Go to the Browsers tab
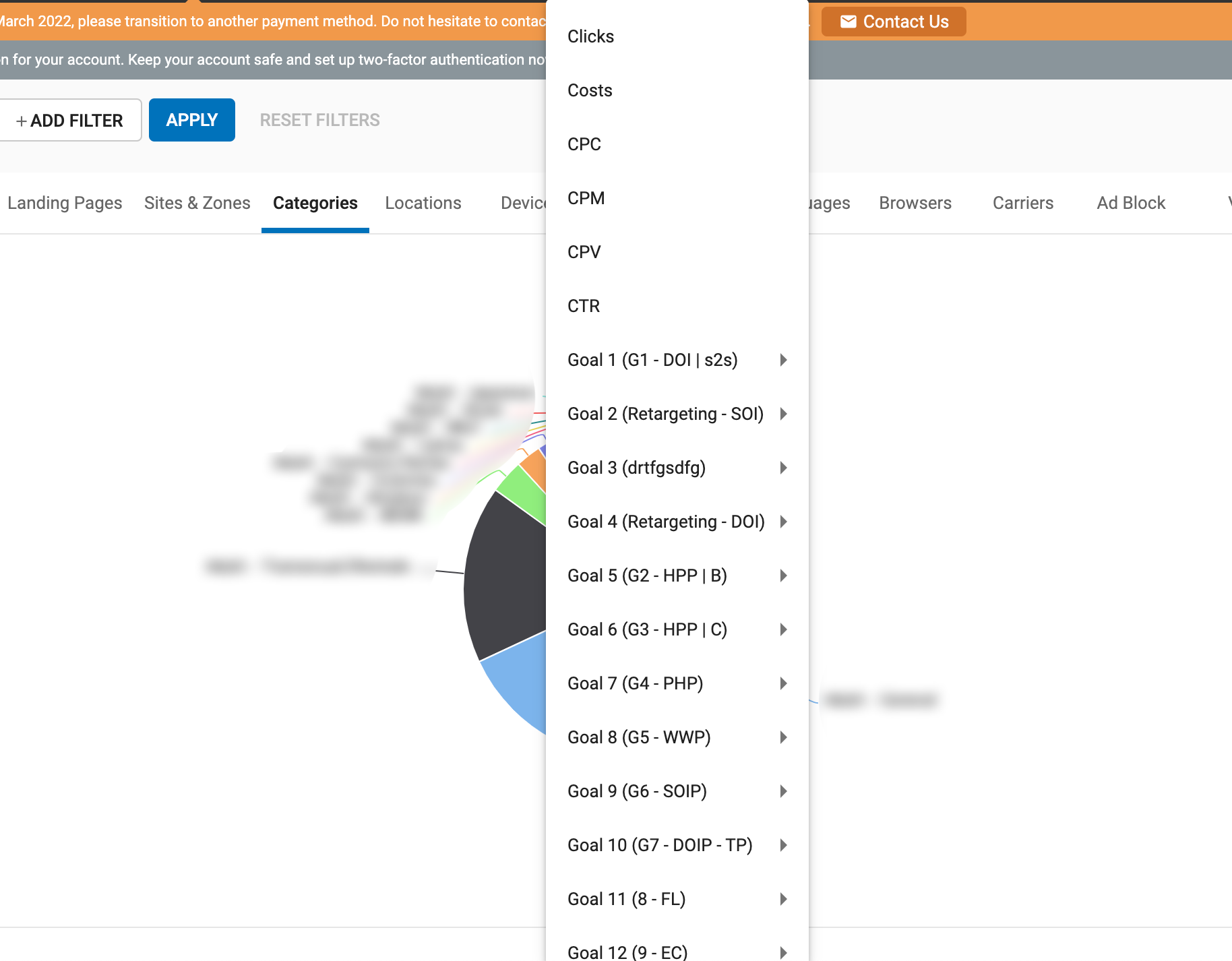The image size is (1232, 961). pos(915,203)
